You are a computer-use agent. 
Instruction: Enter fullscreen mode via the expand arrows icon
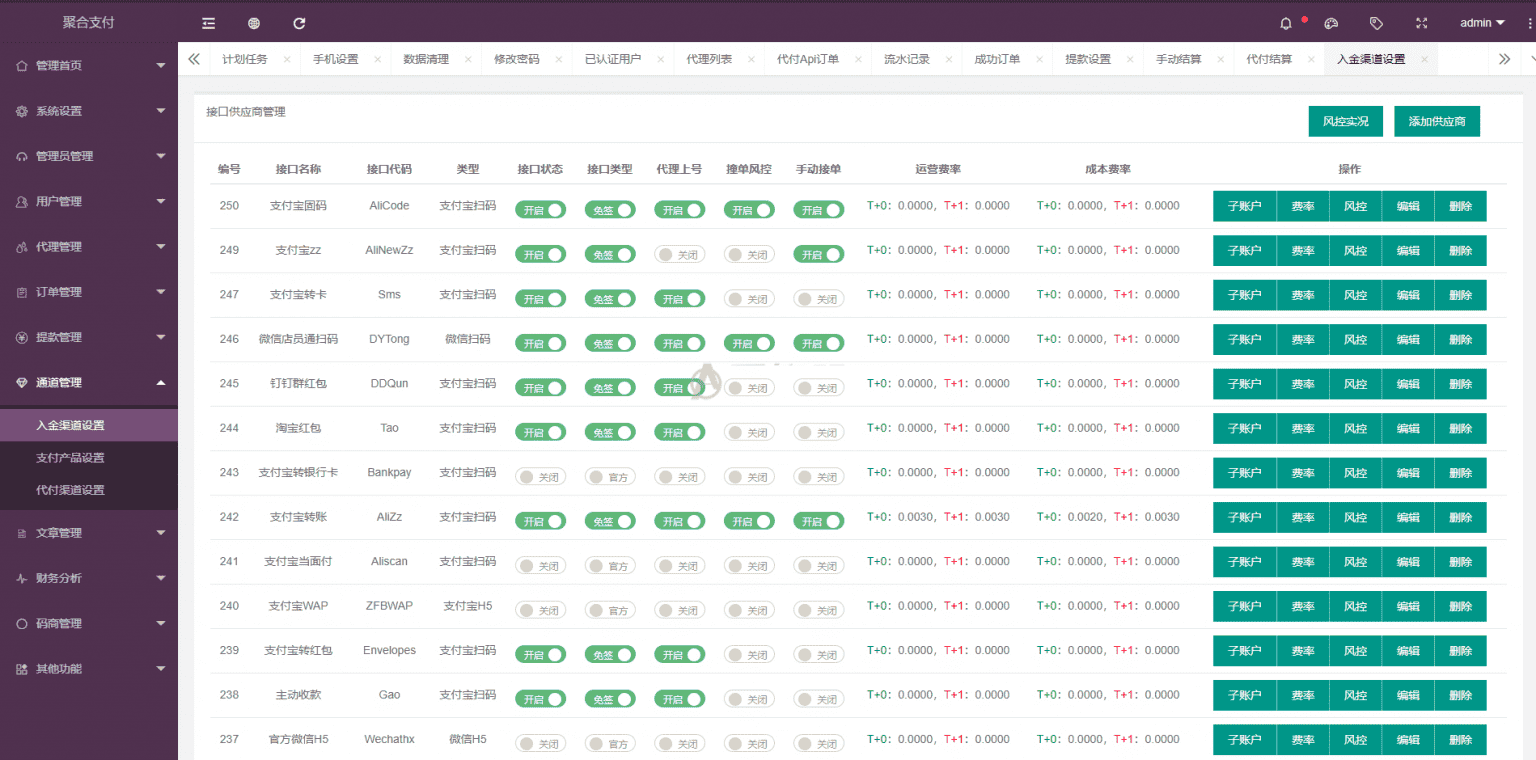(1421, 22)
